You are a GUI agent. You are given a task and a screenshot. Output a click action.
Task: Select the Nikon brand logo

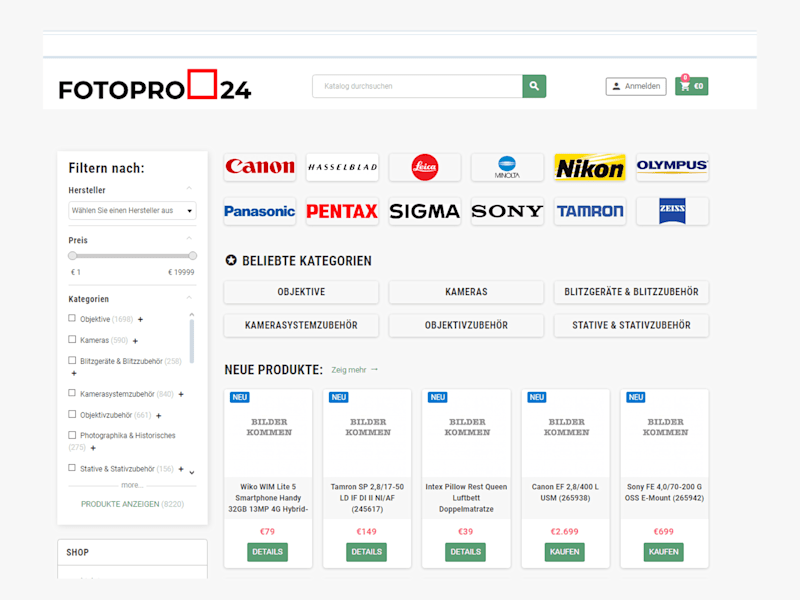[x=590, y=167]
